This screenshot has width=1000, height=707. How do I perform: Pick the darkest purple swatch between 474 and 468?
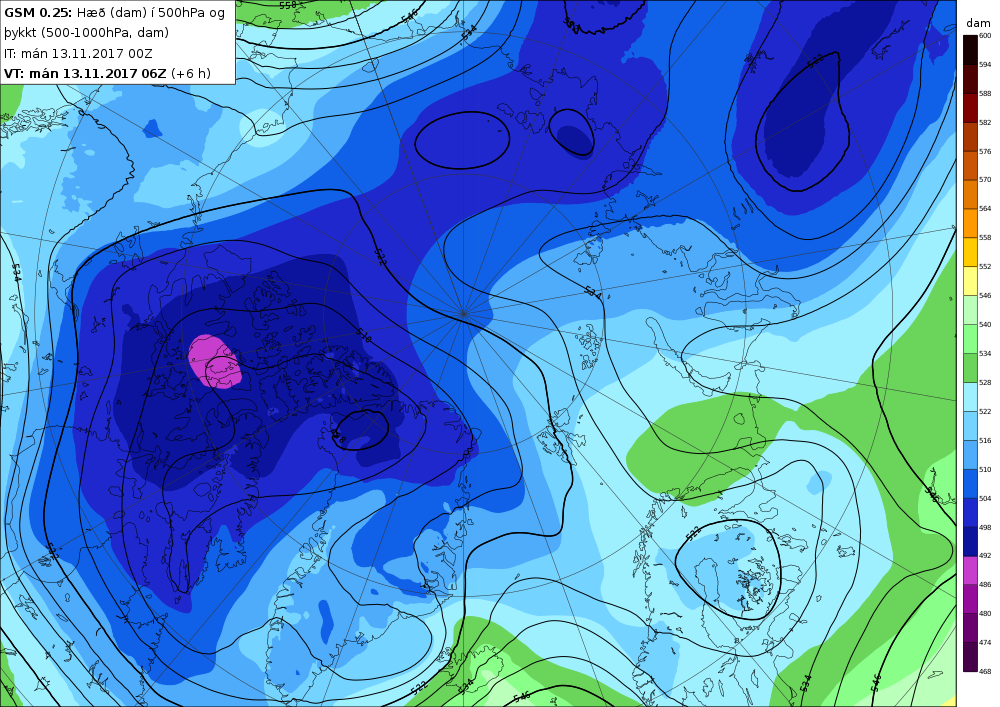click(970, 657)
